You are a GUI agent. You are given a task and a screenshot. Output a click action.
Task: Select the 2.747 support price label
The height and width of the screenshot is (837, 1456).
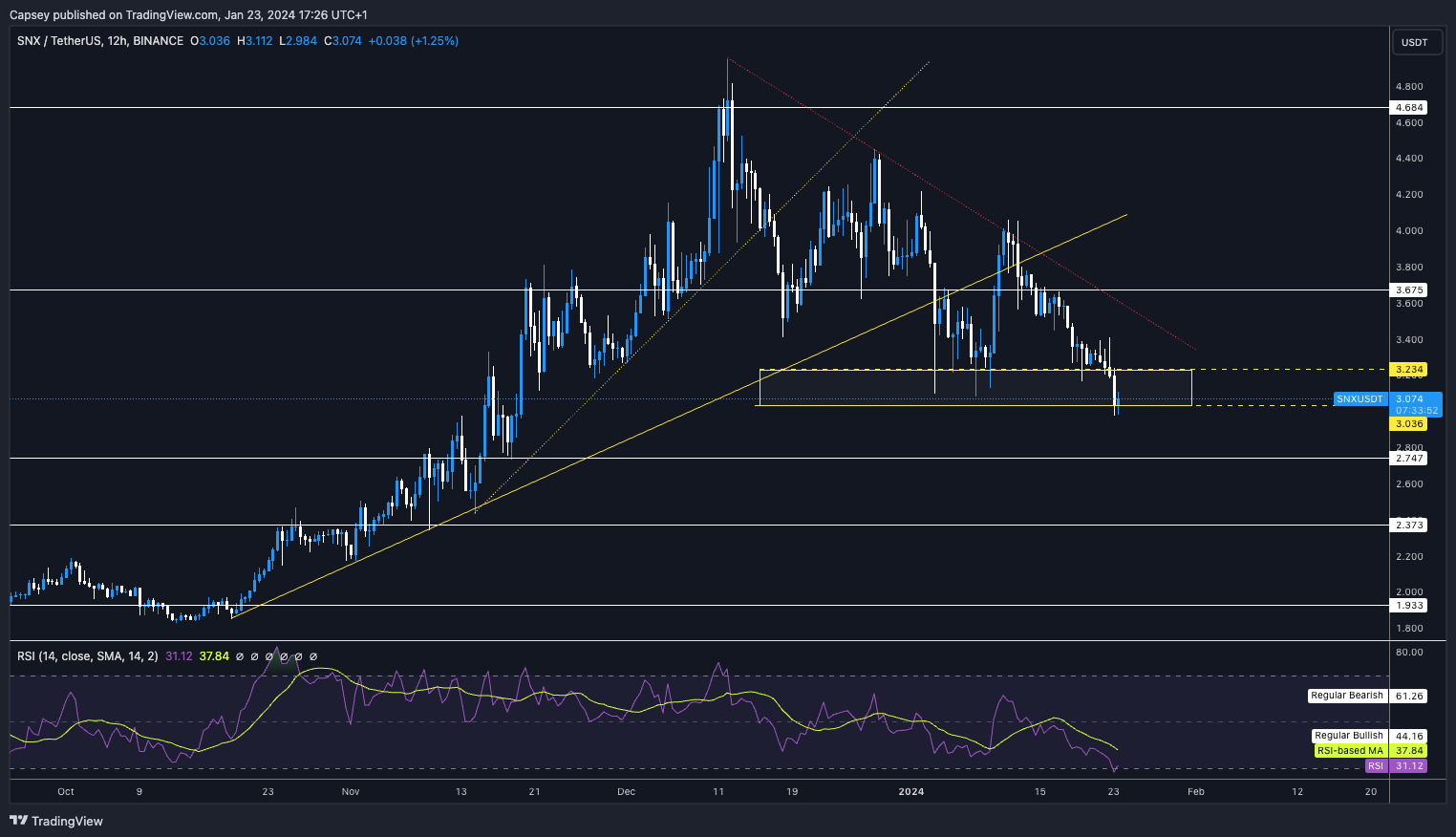[x=1409, y=459]
